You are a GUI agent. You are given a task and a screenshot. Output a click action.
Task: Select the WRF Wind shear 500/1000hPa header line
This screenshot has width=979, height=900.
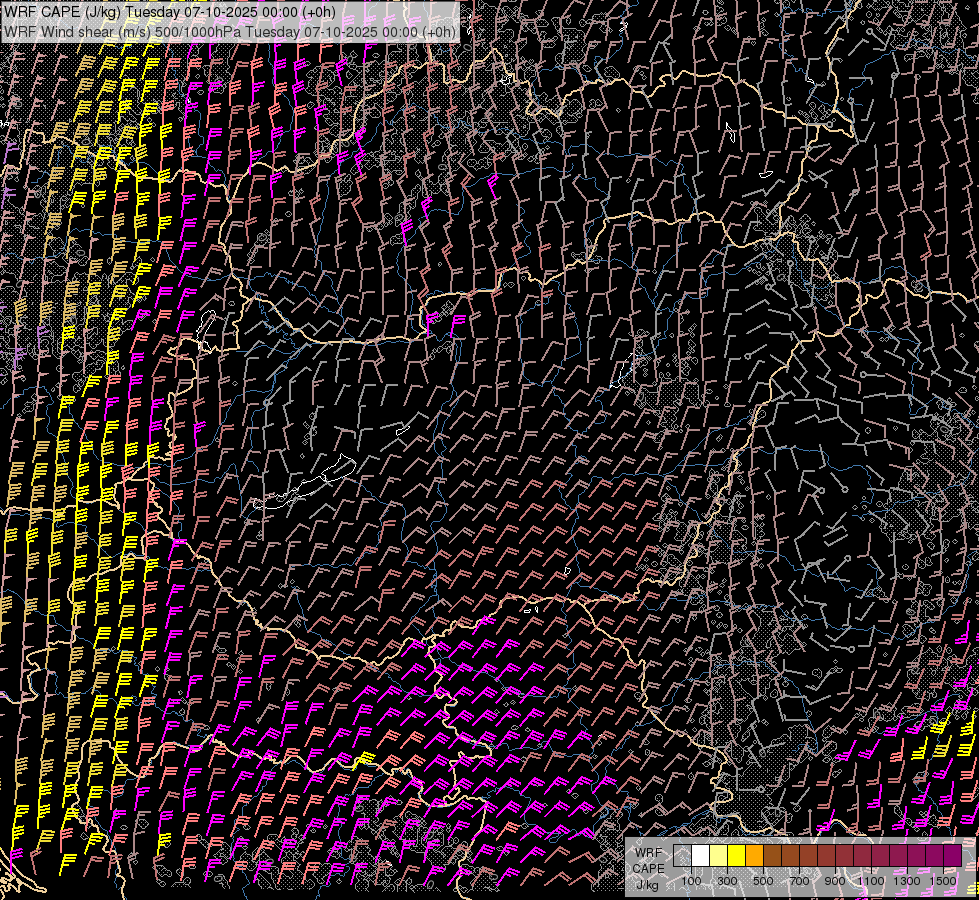pyautogui.click(x=230, y=31)
